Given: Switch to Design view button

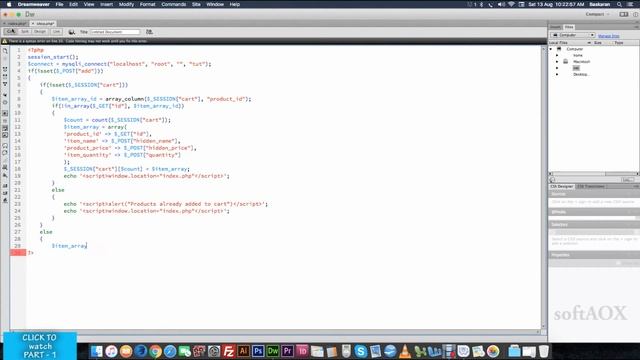Looking at the screenshot, I should pyautogui.click(x=40, y=31).
